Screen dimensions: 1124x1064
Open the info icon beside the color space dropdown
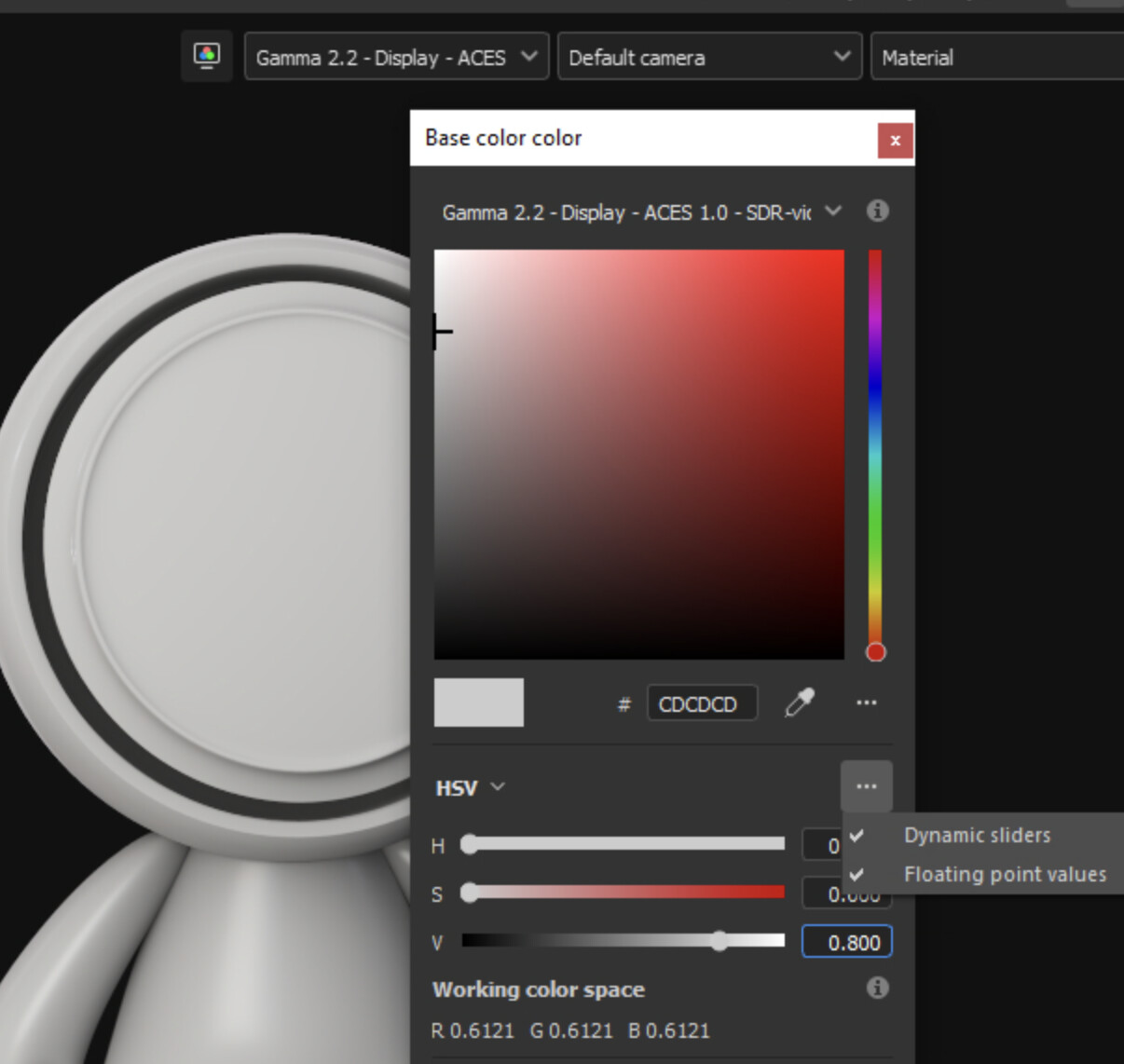(877, 211)
